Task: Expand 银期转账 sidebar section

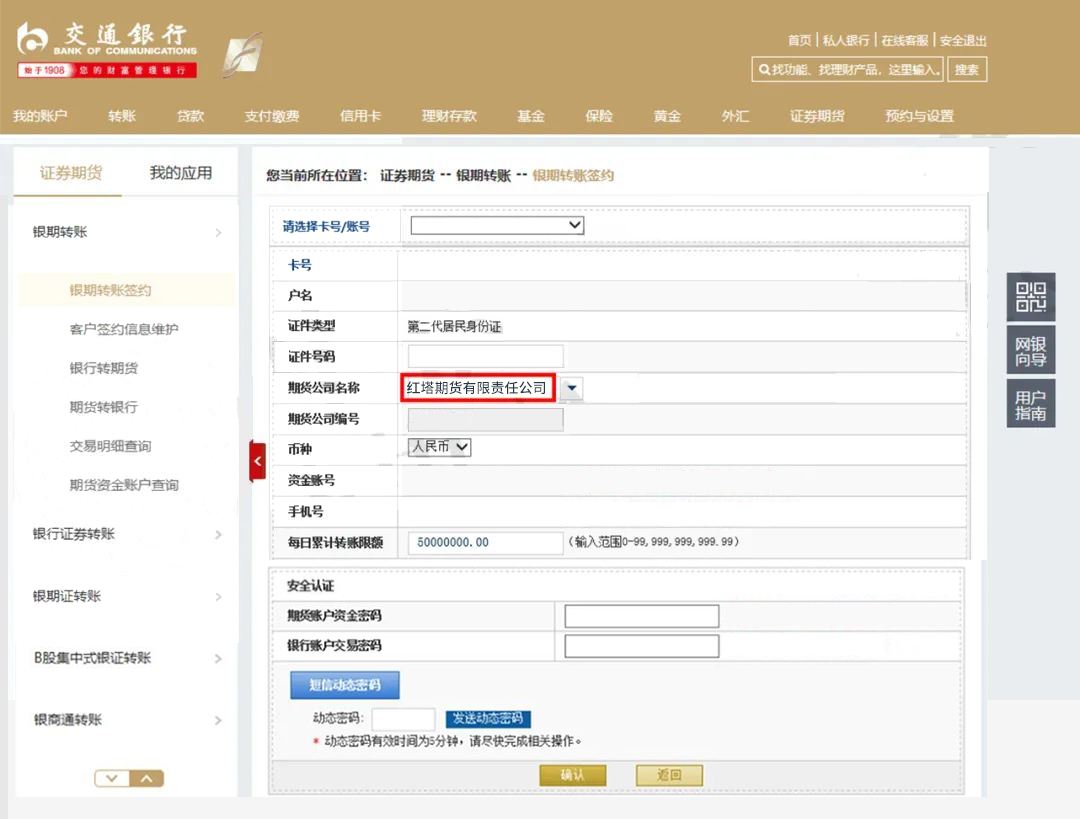Action: click(127, 232)
